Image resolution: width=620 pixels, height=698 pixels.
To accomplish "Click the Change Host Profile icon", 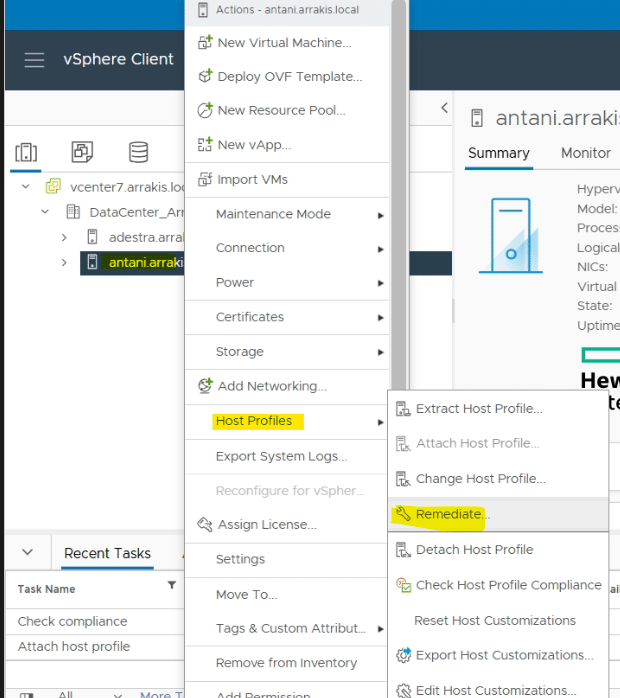I will [x=403, y=479].
